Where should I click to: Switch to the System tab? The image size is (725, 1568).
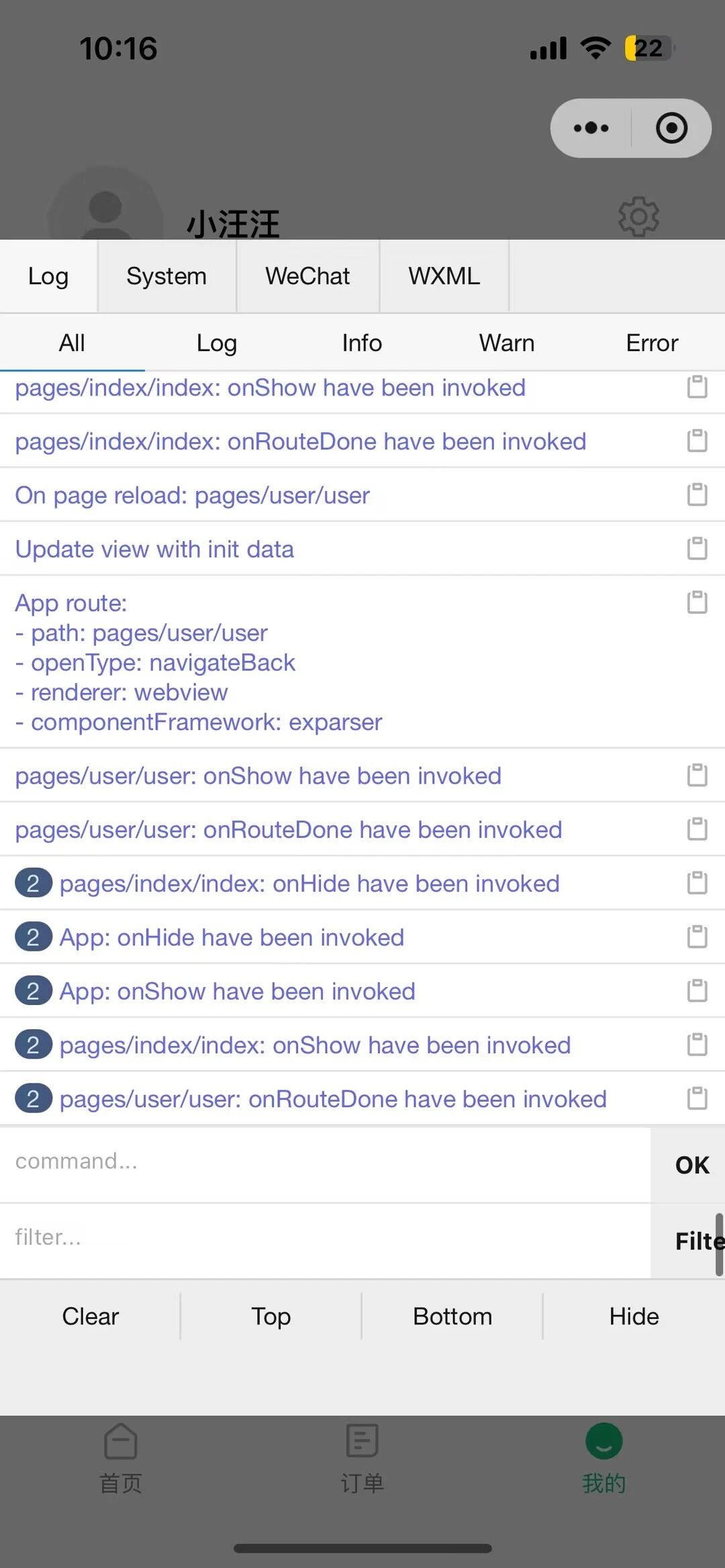click(x=166, y=276)
